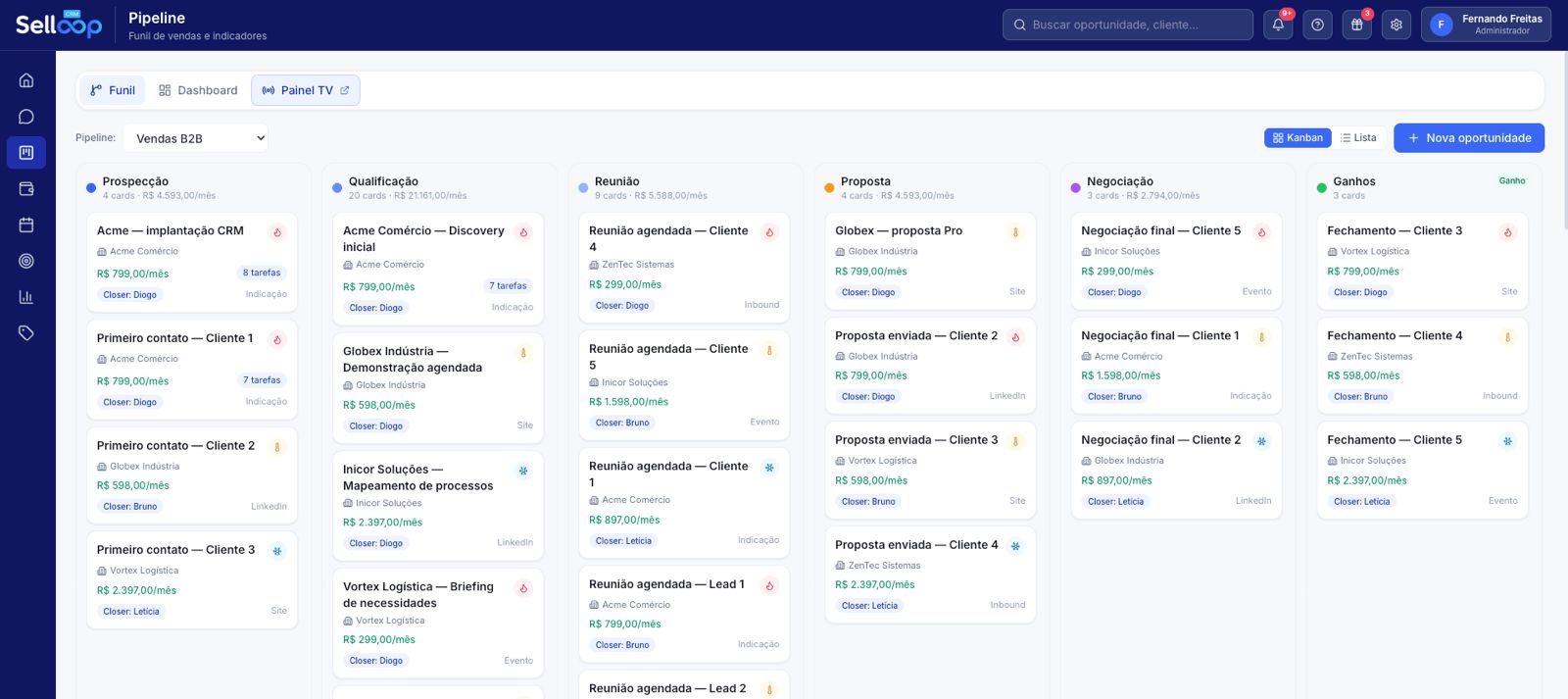Open the chat messages sidebar icon
The width and height of the screenshot is (1568, 699).
click(26, 117)
